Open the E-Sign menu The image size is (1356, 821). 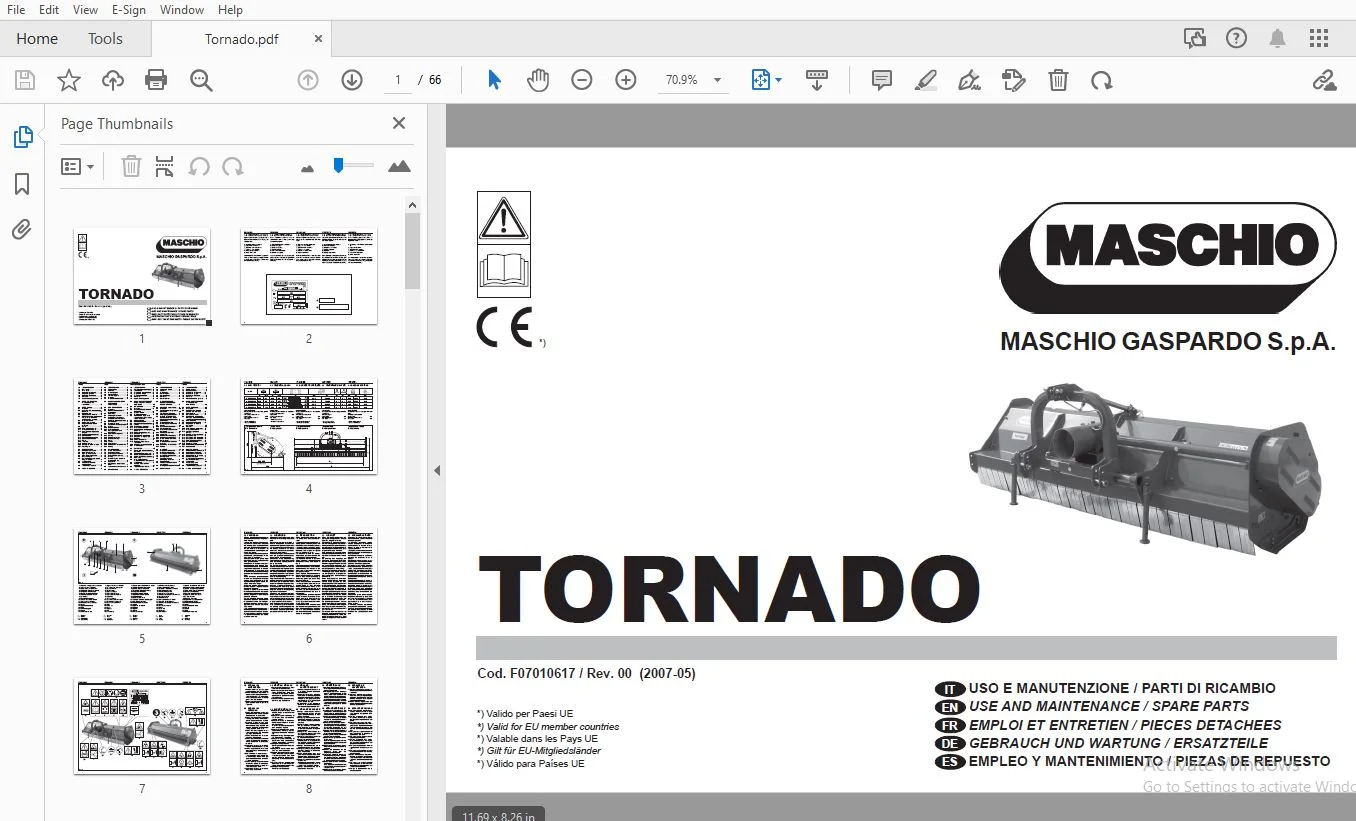click(129, 10)
